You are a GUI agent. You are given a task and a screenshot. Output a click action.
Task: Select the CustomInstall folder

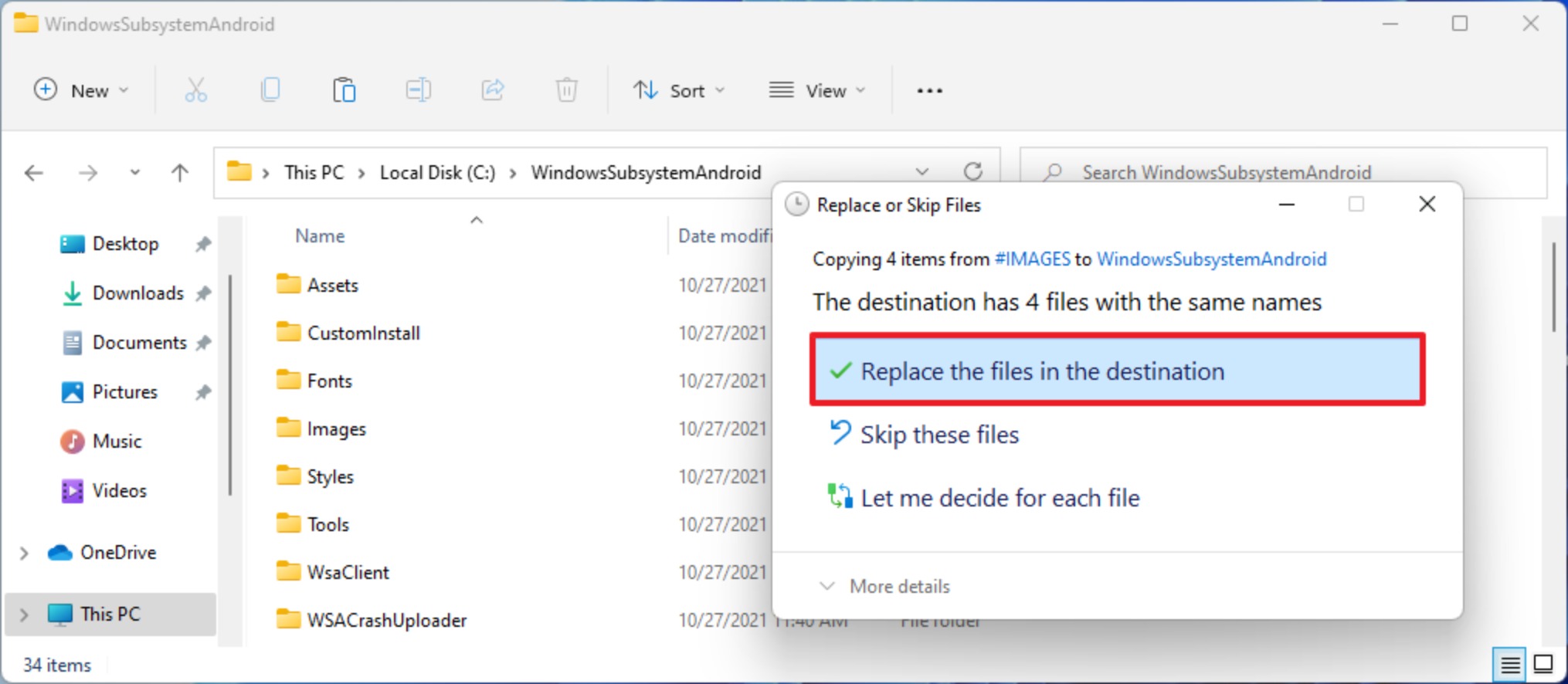point(348,334)
